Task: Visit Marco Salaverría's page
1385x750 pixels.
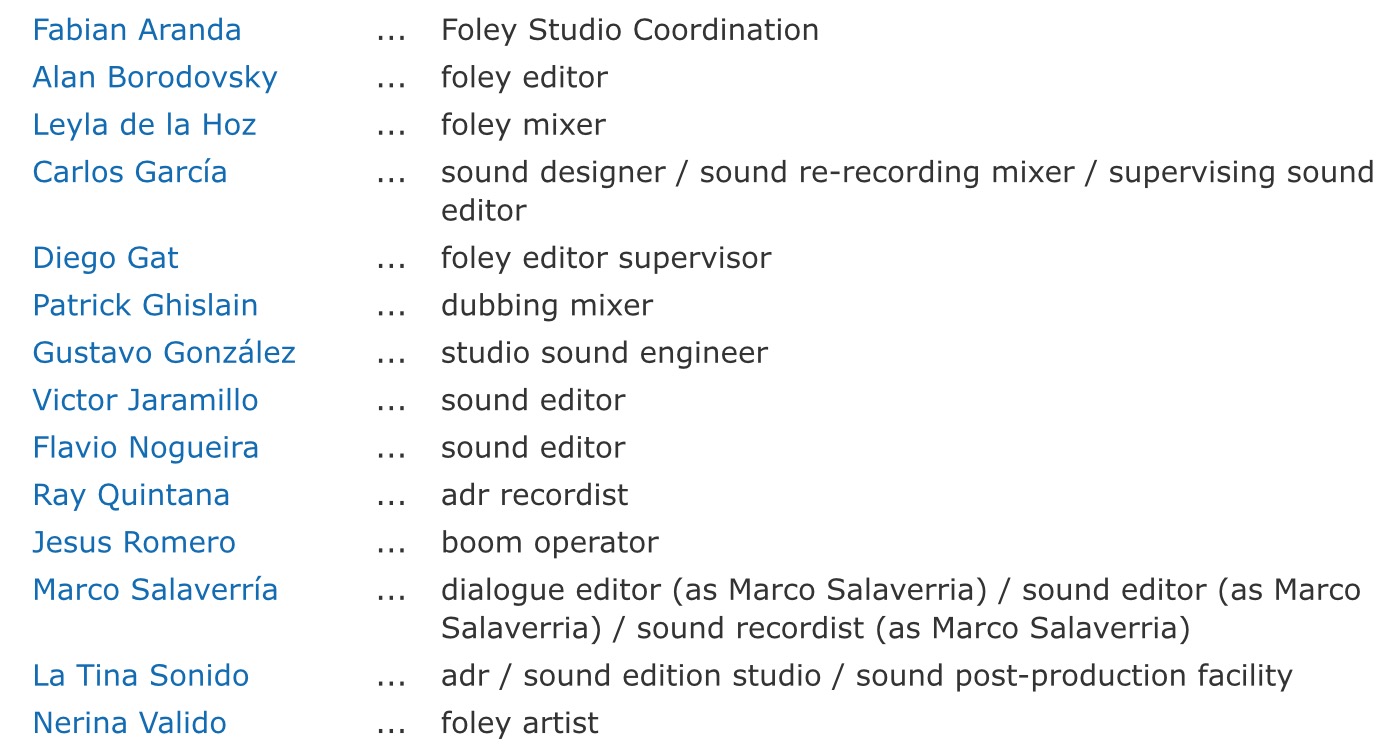Action: [x=155, y=590]
